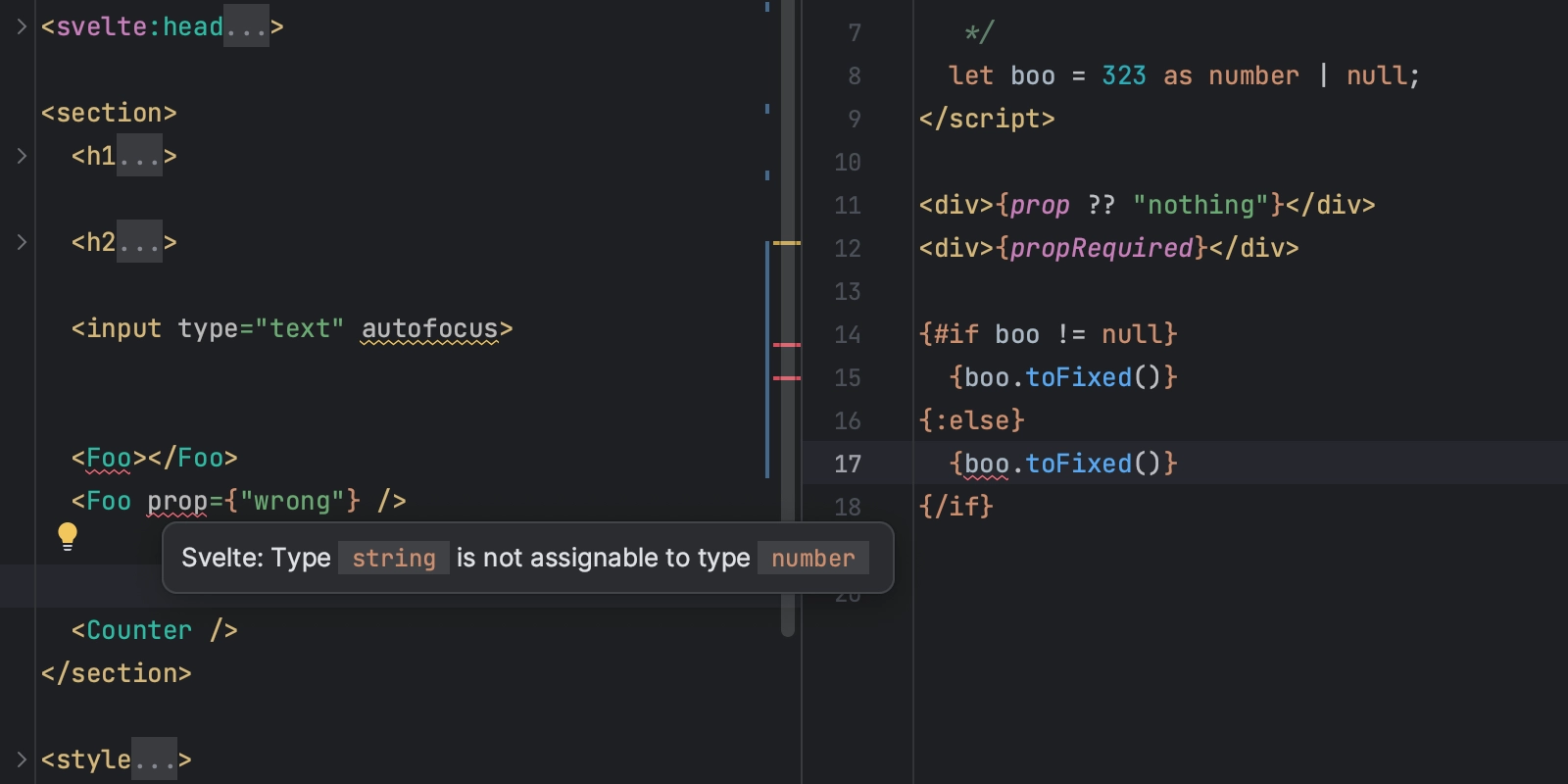Click the closing {/if} tag
This screenshot has width=1568, height=784.
point(956,507)
